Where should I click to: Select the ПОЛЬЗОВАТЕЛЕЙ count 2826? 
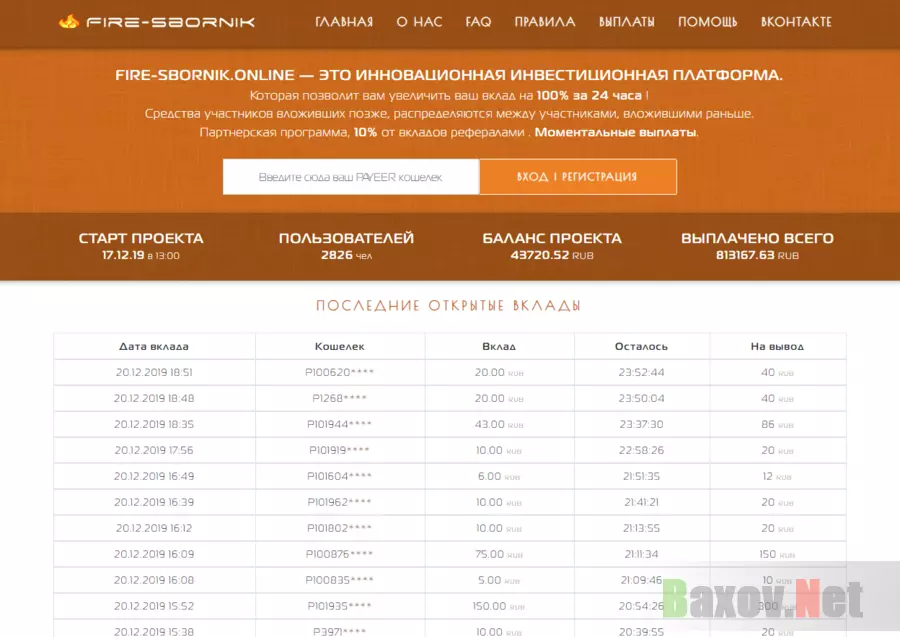point(337,255)
